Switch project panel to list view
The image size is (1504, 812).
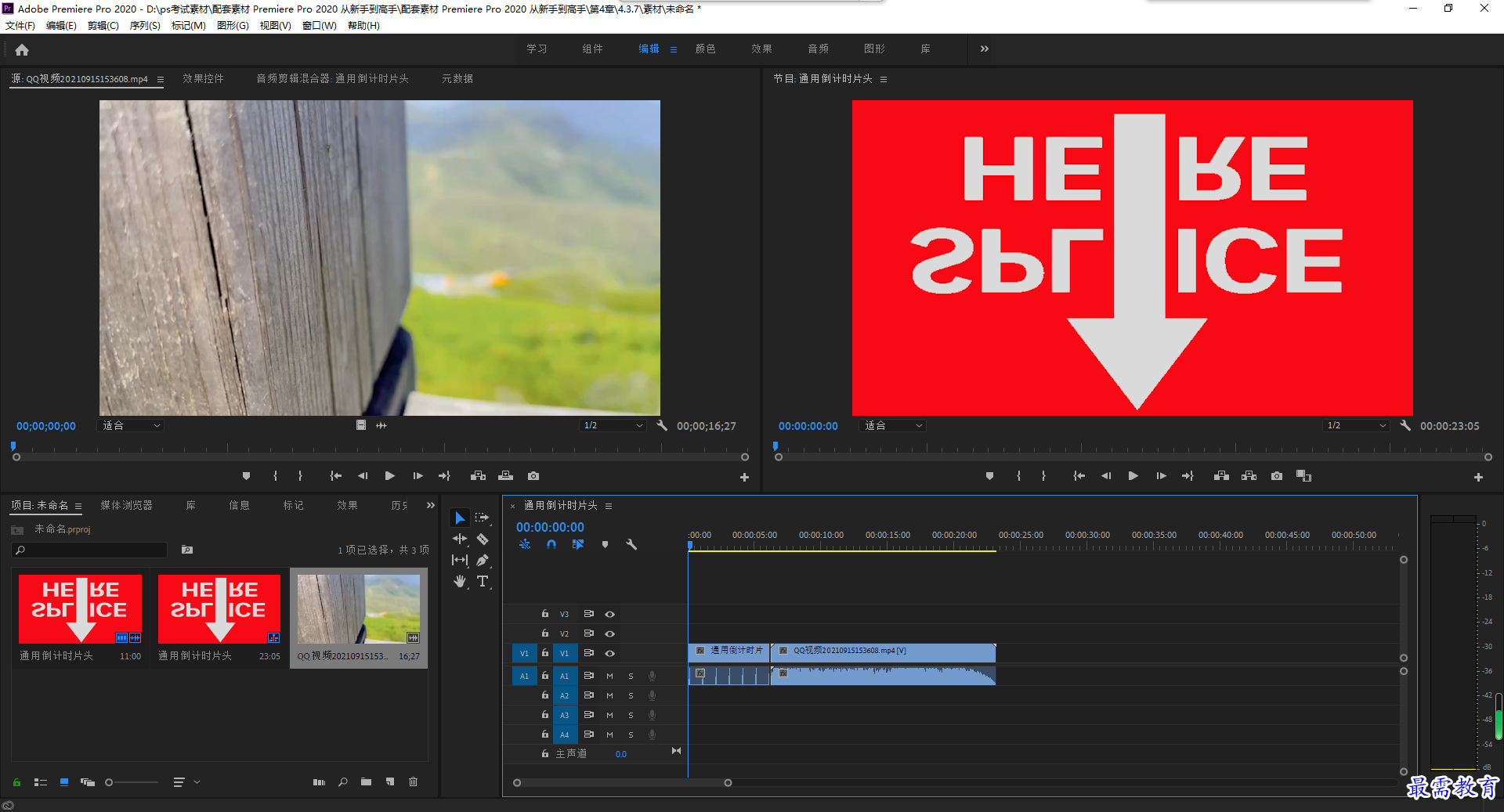tap(41, 781)
